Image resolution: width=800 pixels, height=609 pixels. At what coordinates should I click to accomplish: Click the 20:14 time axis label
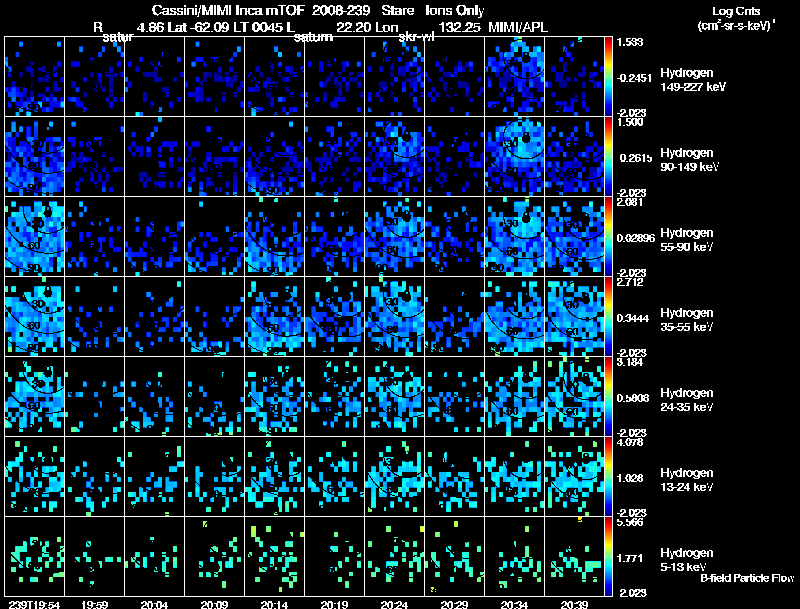pyautogui.click(x=274, y=604)
